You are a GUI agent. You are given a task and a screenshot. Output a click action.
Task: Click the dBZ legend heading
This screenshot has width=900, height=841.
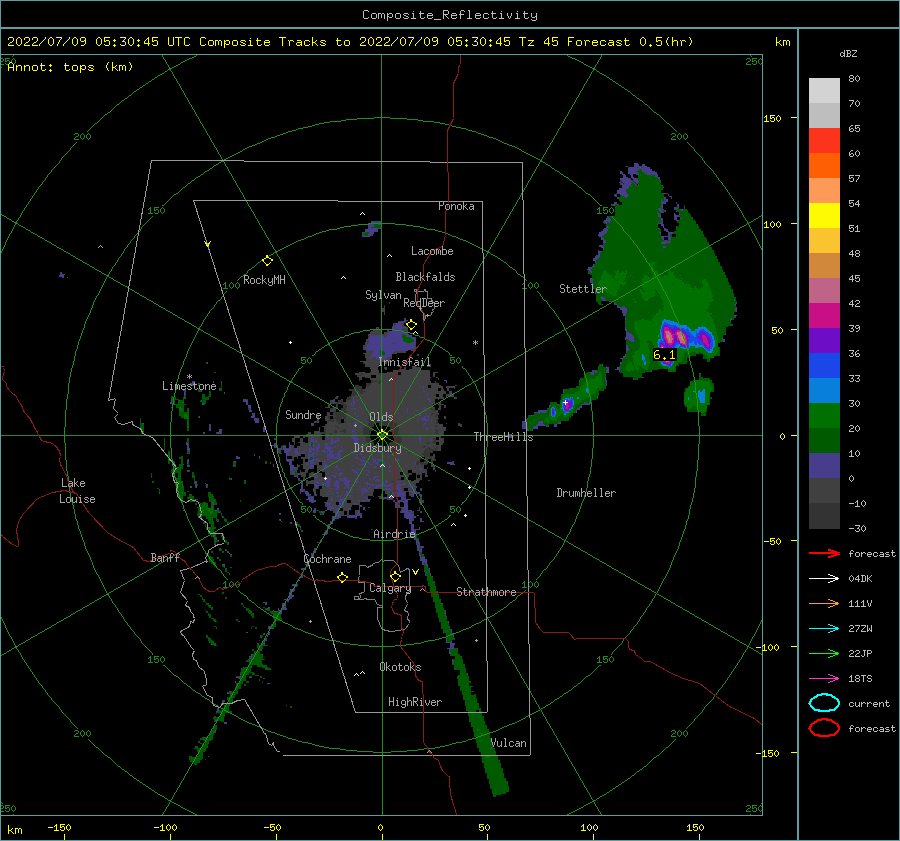pyautogui.click(x=848, y=53)
